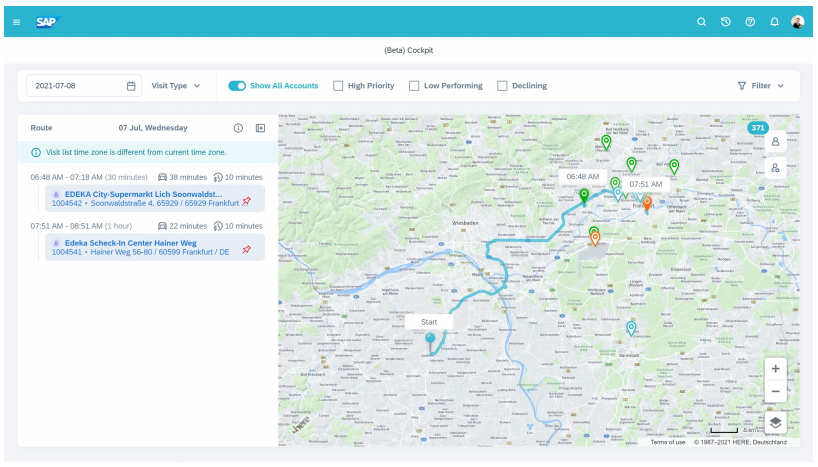Screen dimensions: 818x467
Task: Toggle the Show All Accounts switch
Action: (237, 86)
